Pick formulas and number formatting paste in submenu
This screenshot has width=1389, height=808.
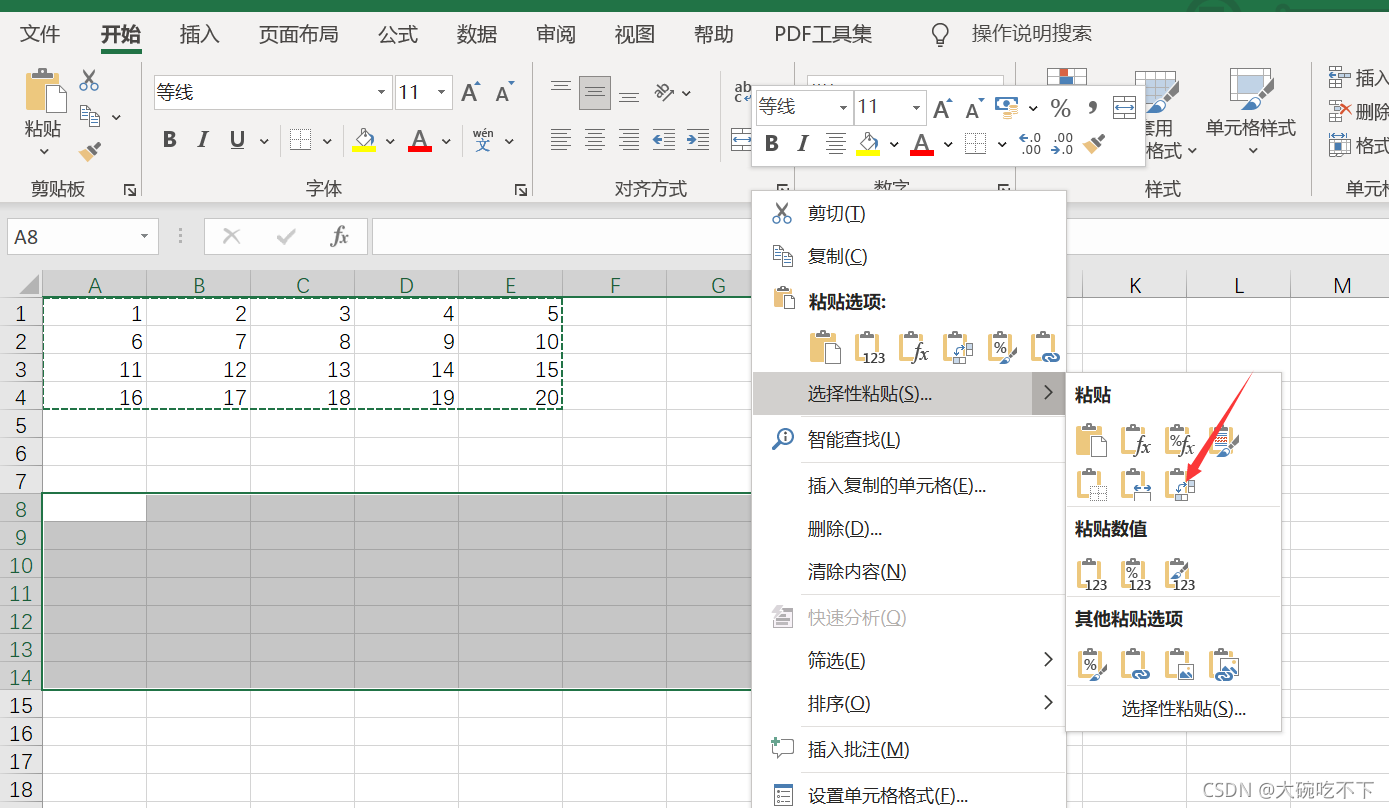[x=1181, y=440]
